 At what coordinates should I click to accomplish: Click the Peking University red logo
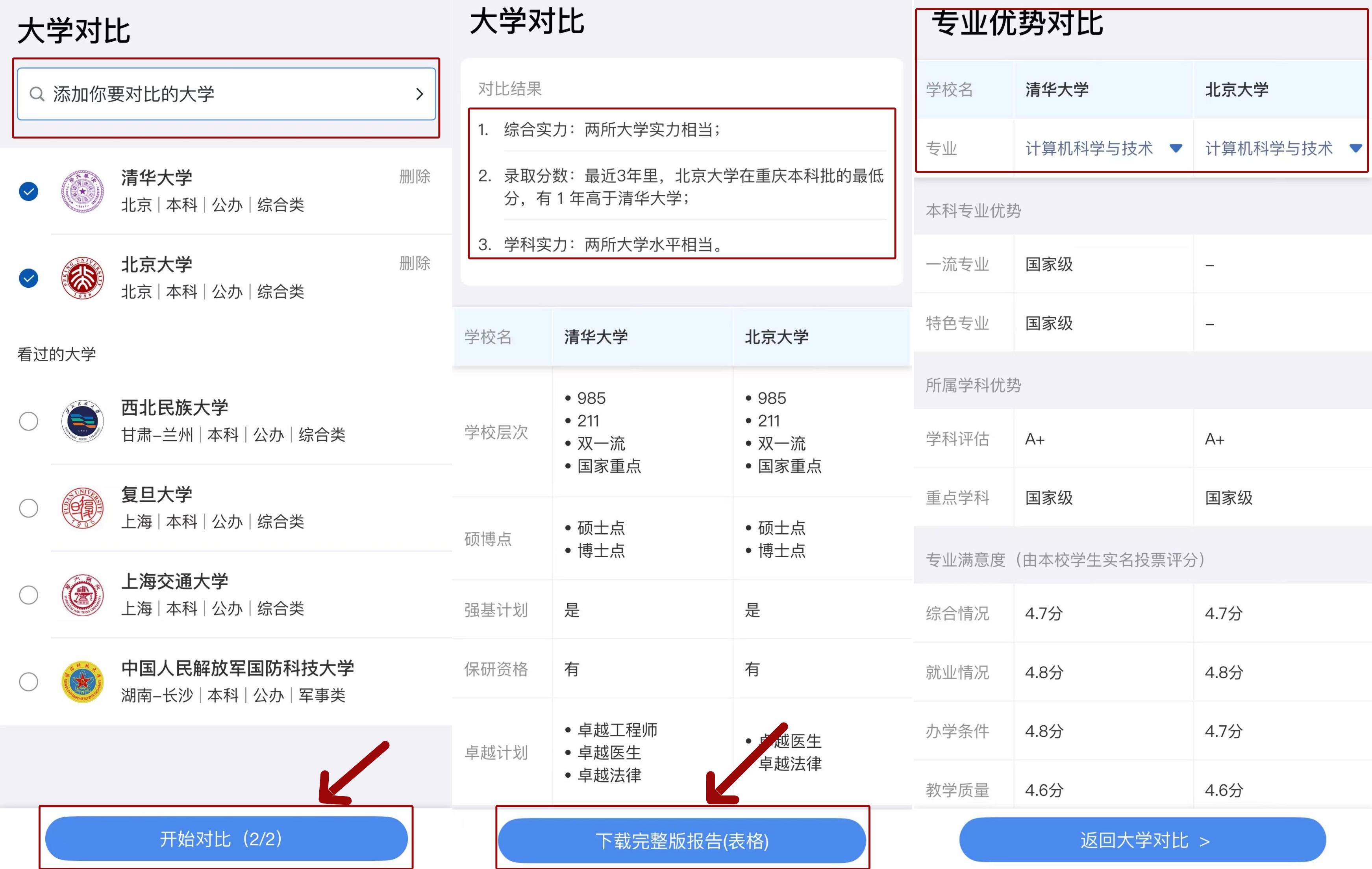(83, 278)
